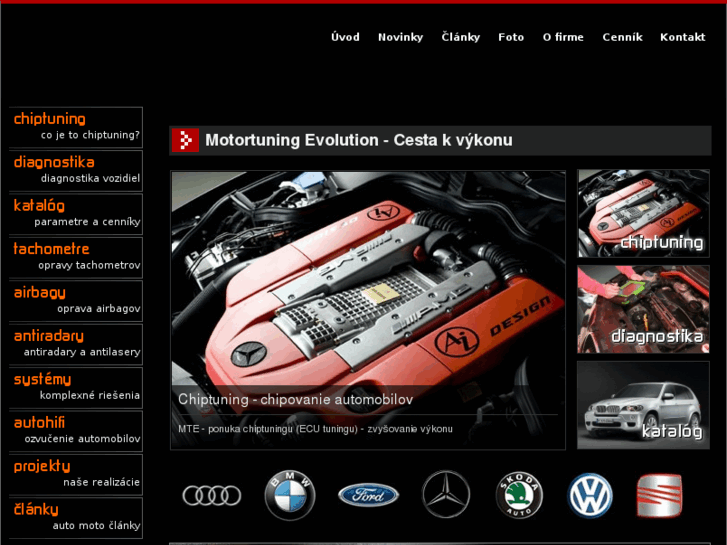Click 'Chiptuning - chipovanie automobilov' caption
This screenshot has height=545, width=727.
[x=295, y=399]
